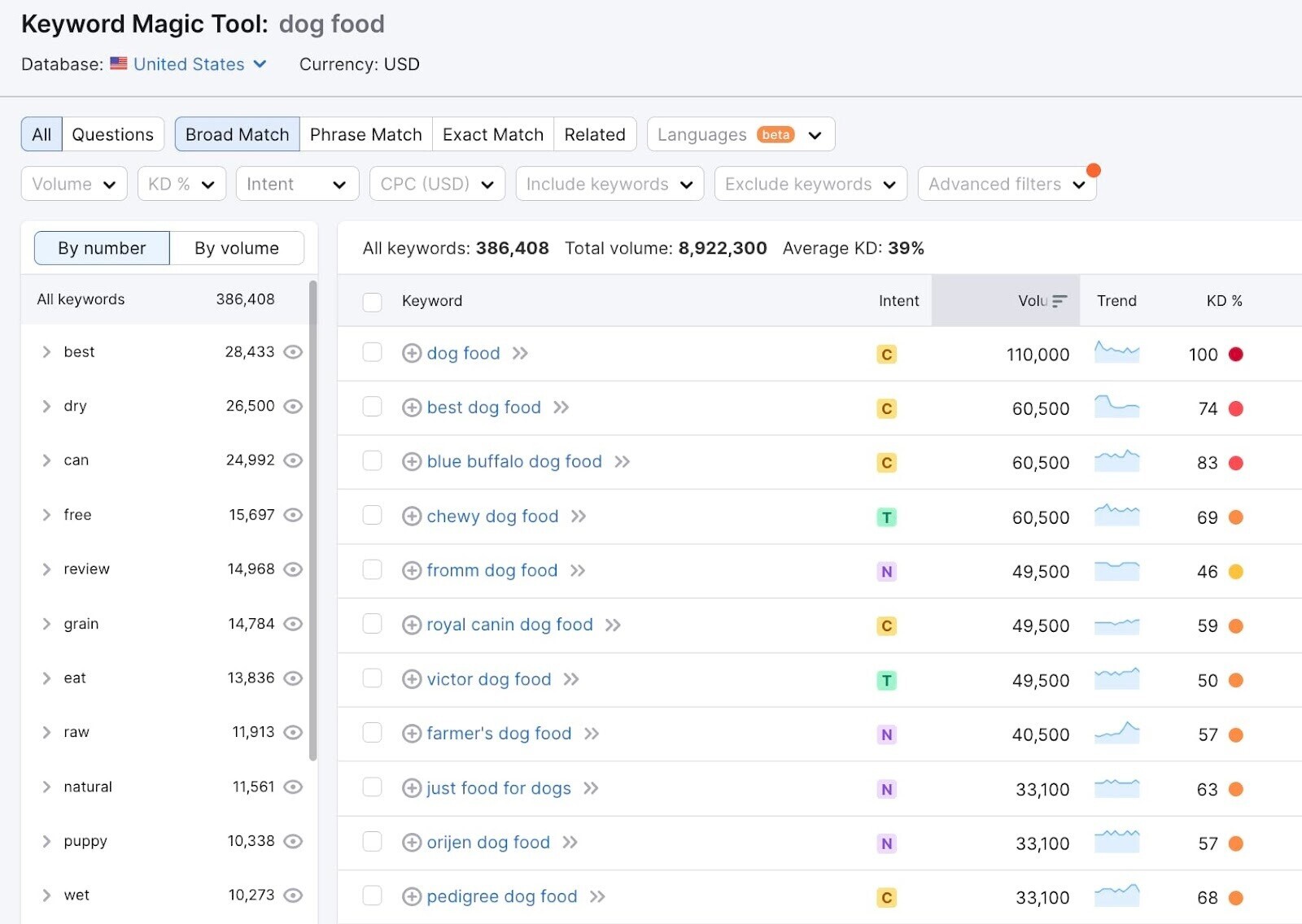The width and height of the screenshot is (1302, 924).
Task: Expand the review keyword group chevron
Action: [46, 569]
